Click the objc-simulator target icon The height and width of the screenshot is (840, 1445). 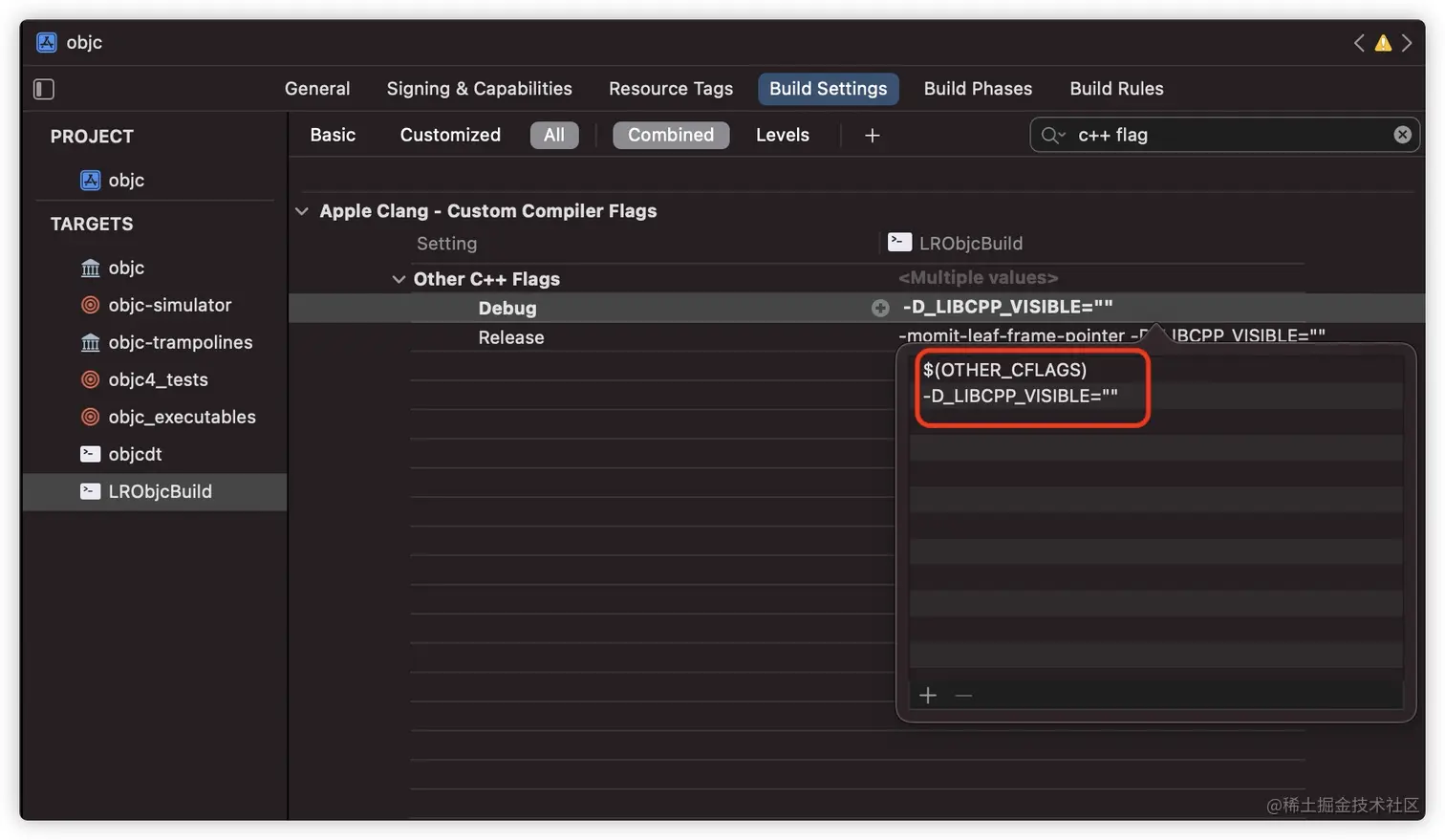90,305
